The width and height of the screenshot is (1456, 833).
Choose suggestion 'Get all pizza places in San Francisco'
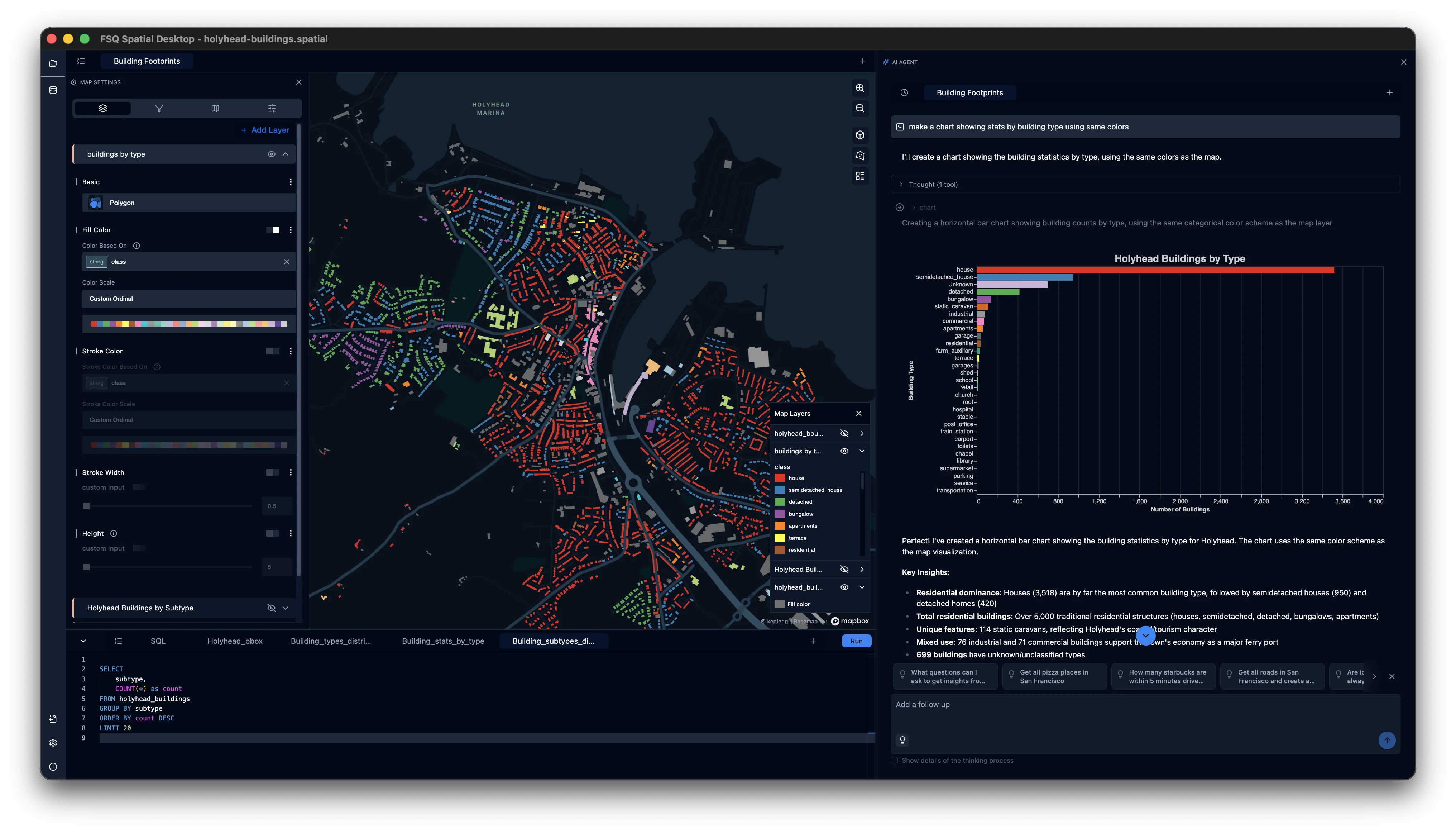tap(1054, 676)
